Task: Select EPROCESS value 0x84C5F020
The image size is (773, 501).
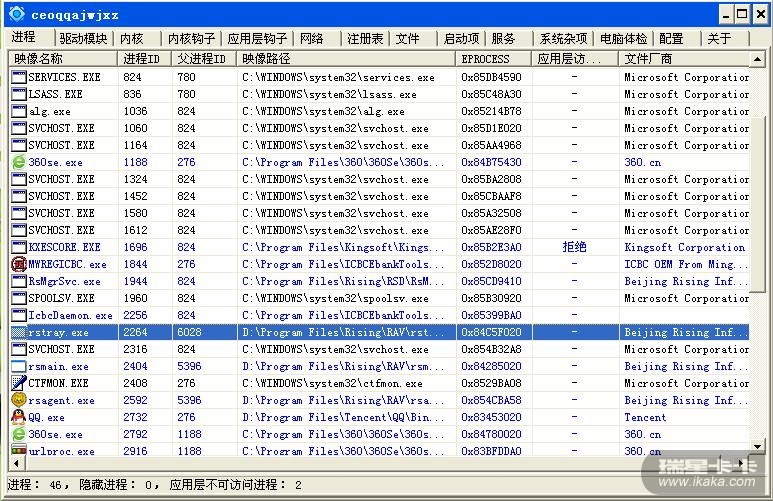Action: click(x=492, y=332)
